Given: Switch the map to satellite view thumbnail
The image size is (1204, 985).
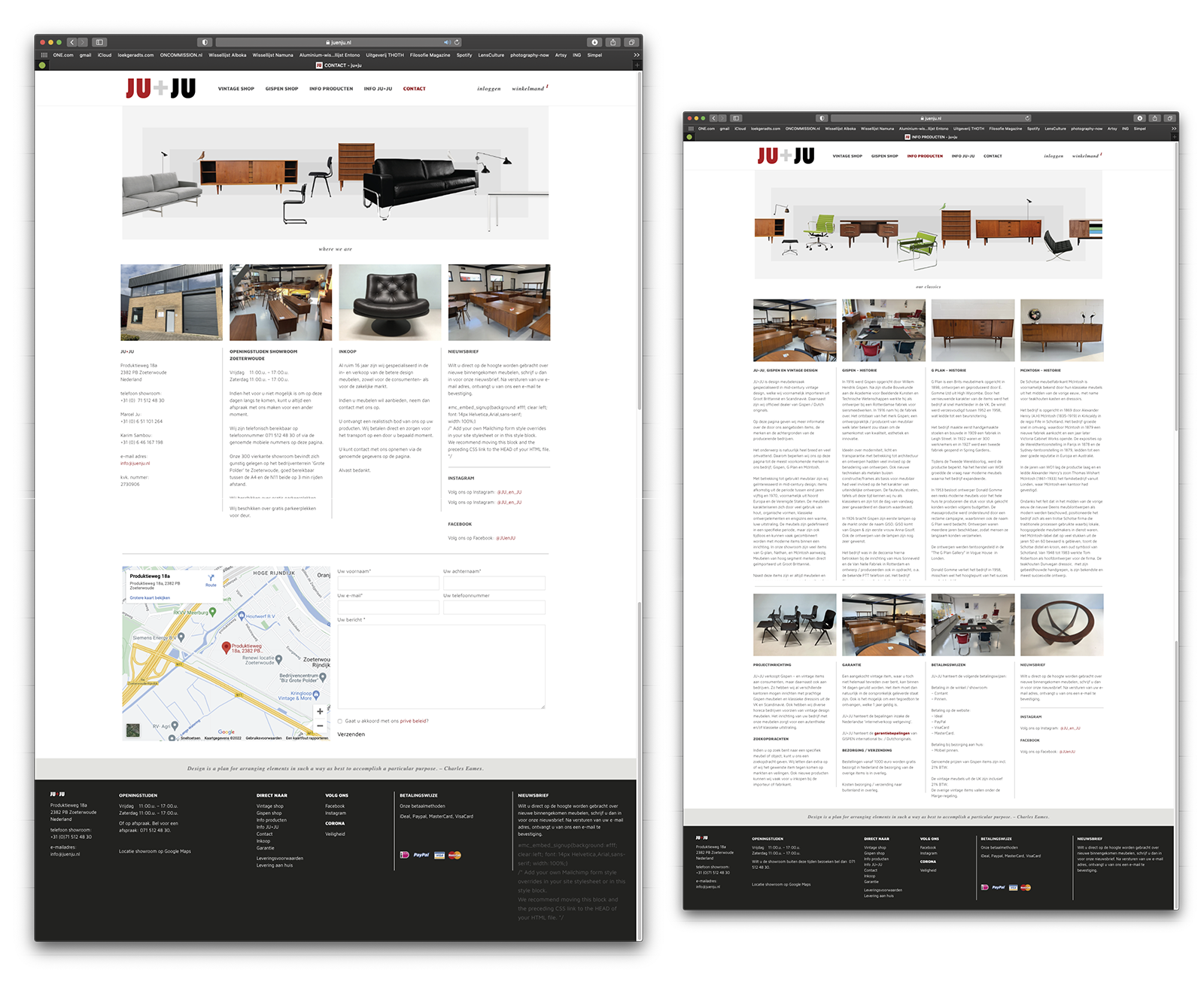Looking at the screenshot, I should pyautogui.click(x=133, y=729).
